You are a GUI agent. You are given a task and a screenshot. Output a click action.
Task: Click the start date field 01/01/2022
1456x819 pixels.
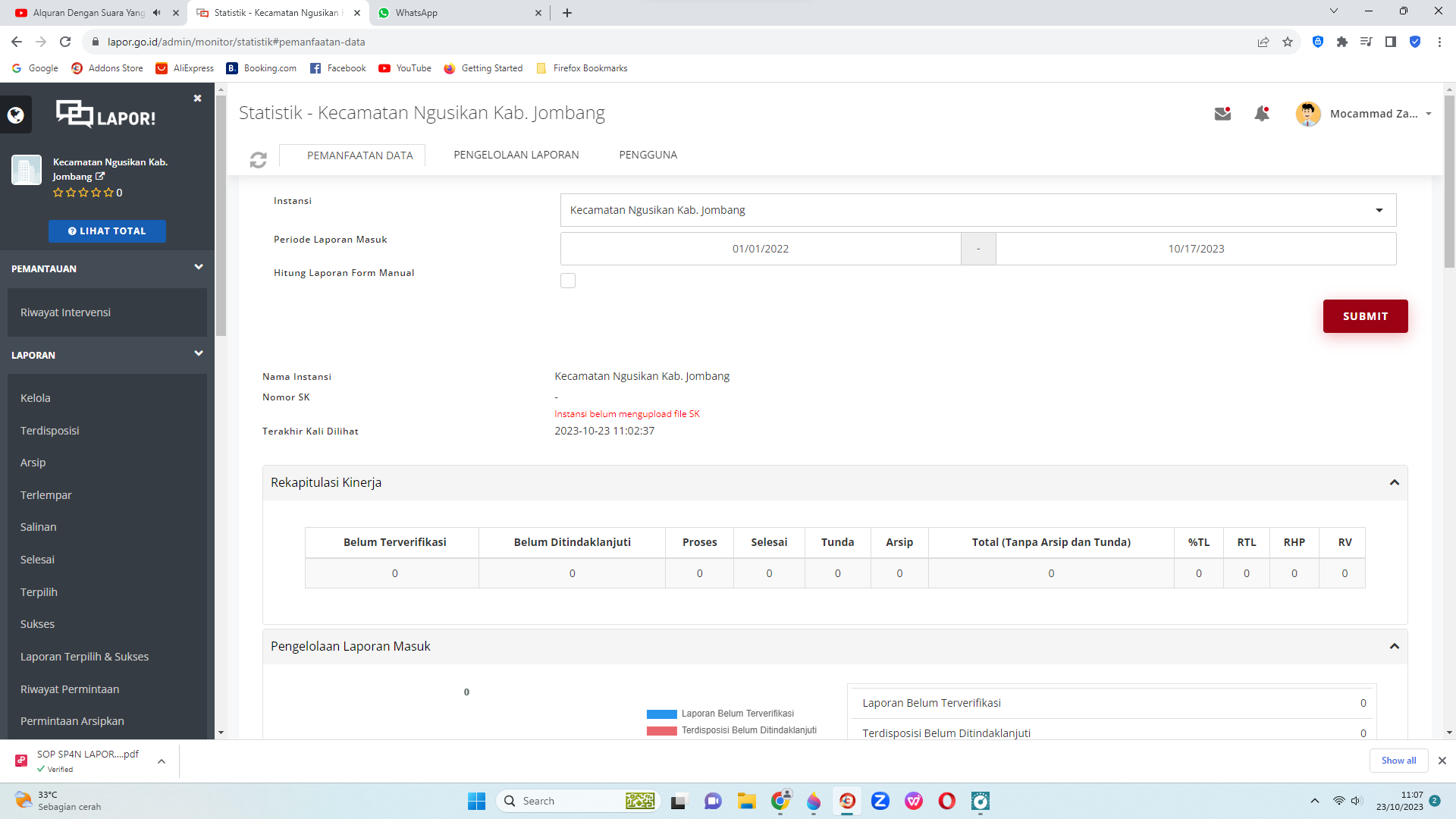tap(760, 249)
